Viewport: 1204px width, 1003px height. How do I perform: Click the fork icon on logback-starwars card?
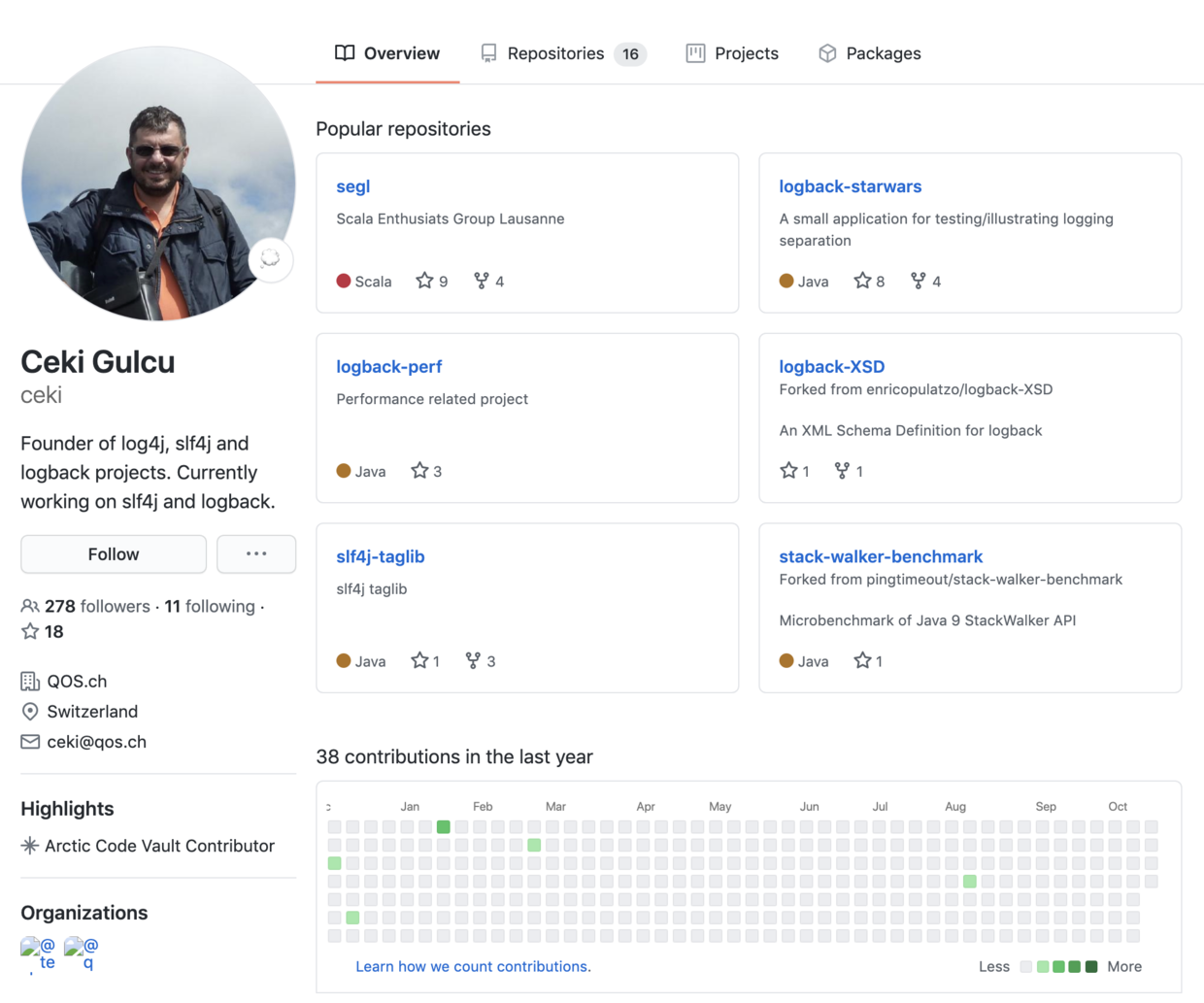point(918,281)
